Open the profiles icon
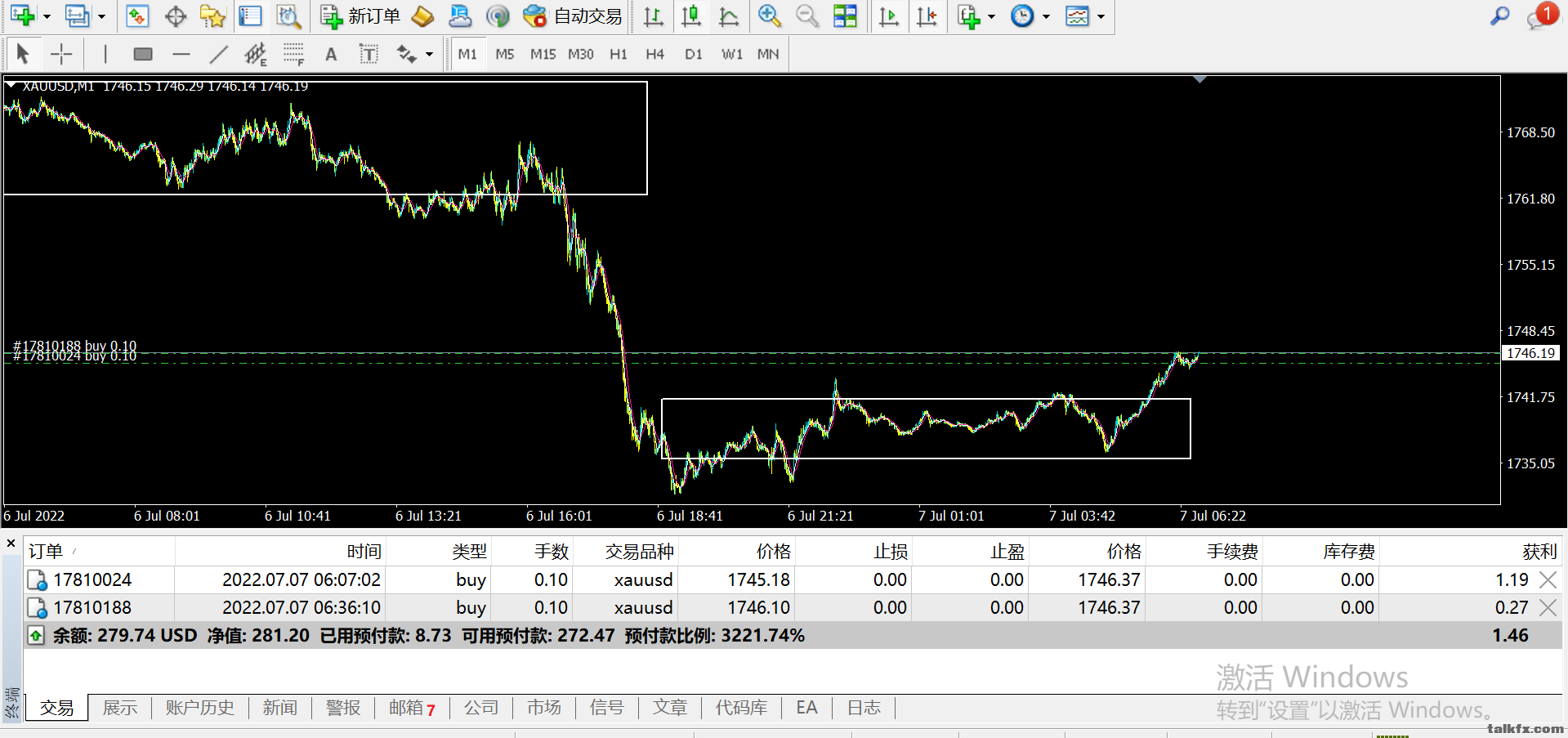This screenshot has width=1568, height=738. [78, 16]
